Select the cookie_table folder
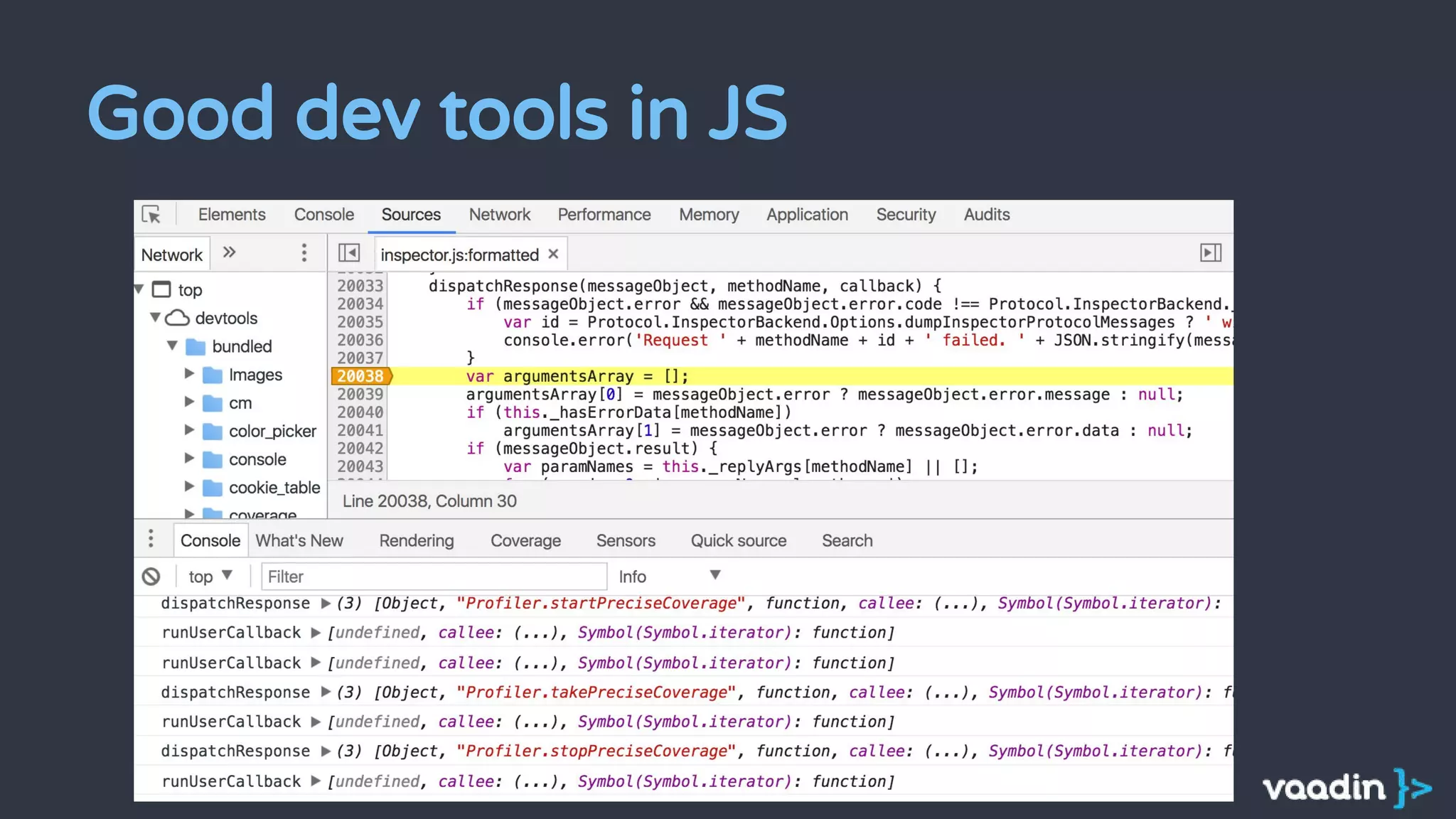 tap(274, 488)
